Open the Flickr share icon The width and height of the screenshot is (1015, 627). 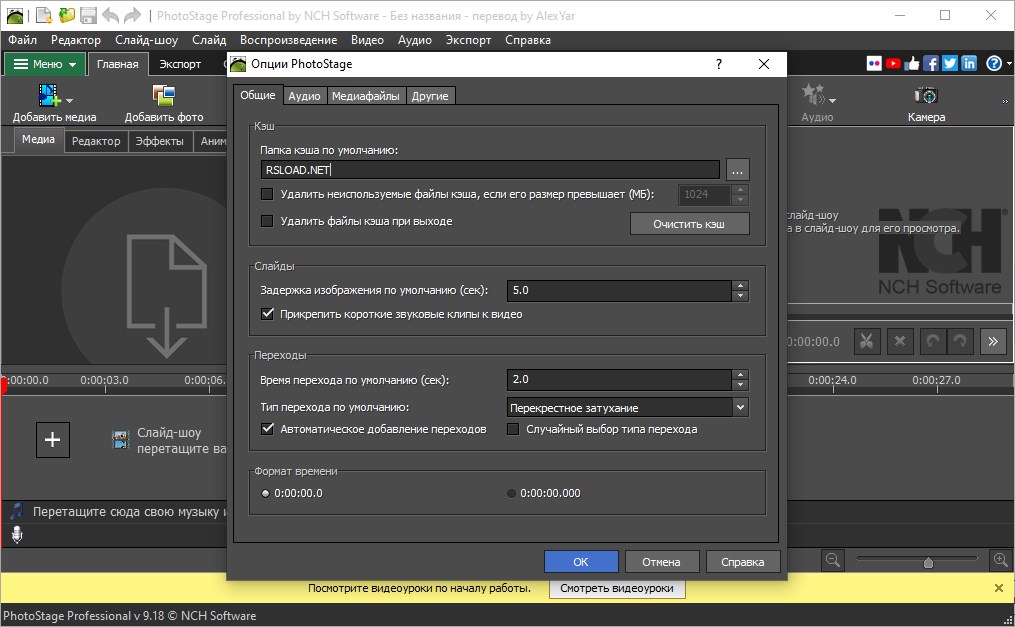(874, 63)
